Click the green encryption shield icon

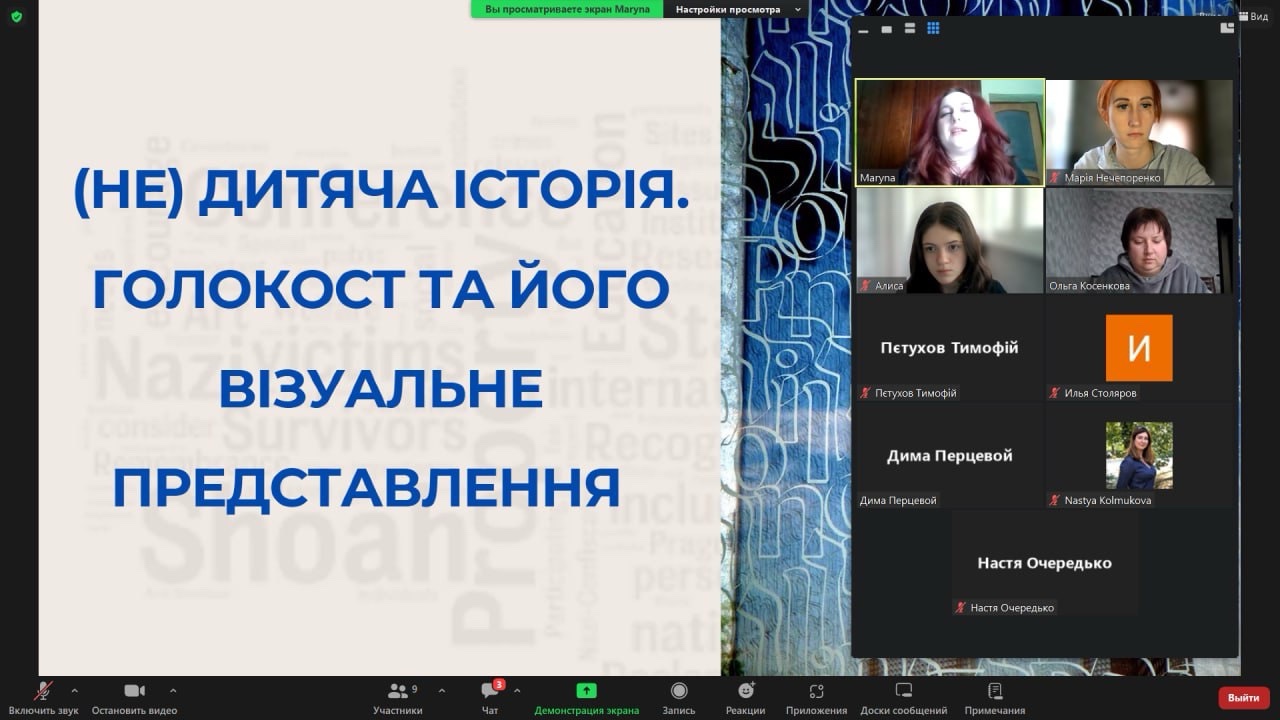coord(16,16)
